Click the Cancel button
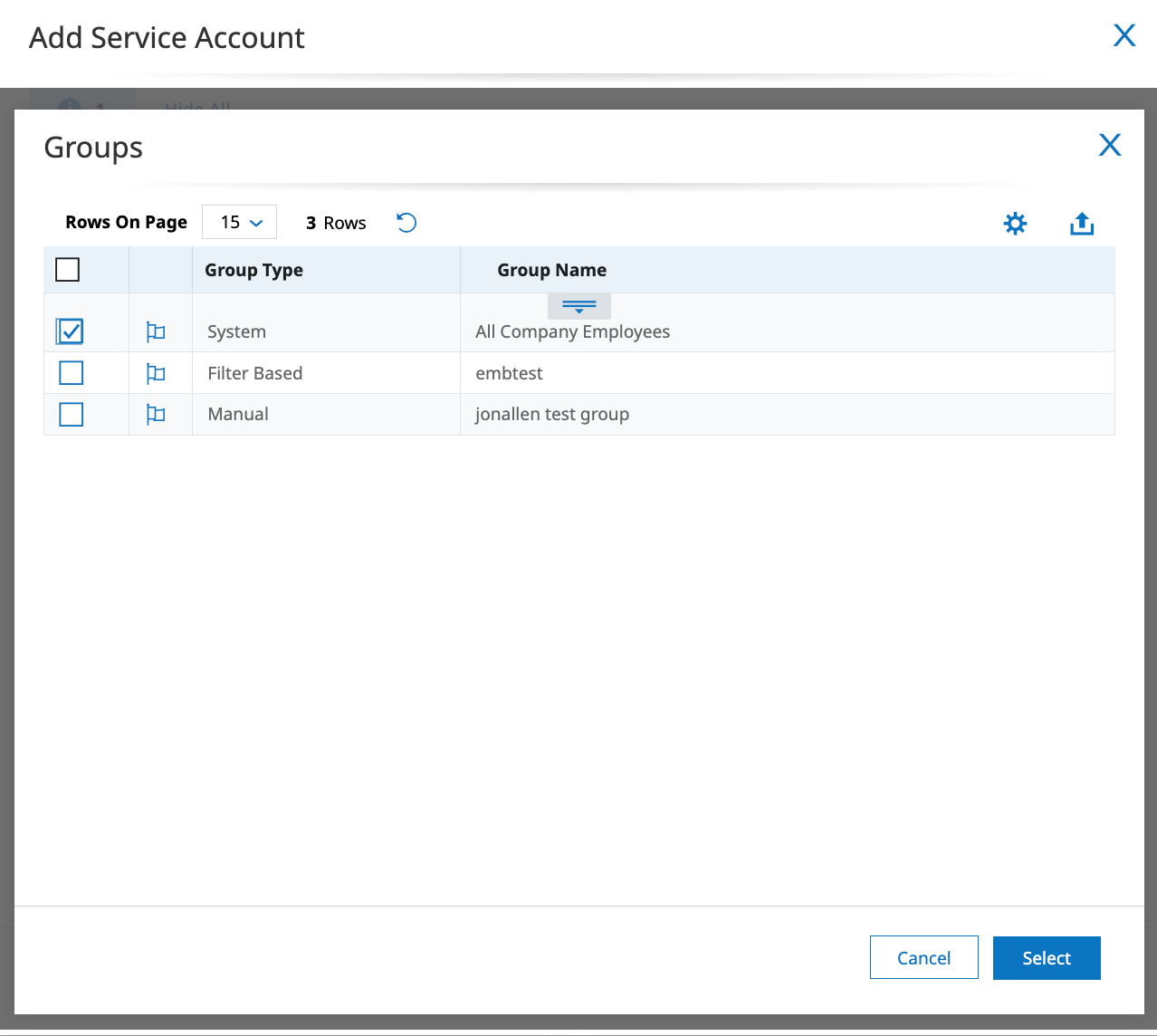 point(924,957)
